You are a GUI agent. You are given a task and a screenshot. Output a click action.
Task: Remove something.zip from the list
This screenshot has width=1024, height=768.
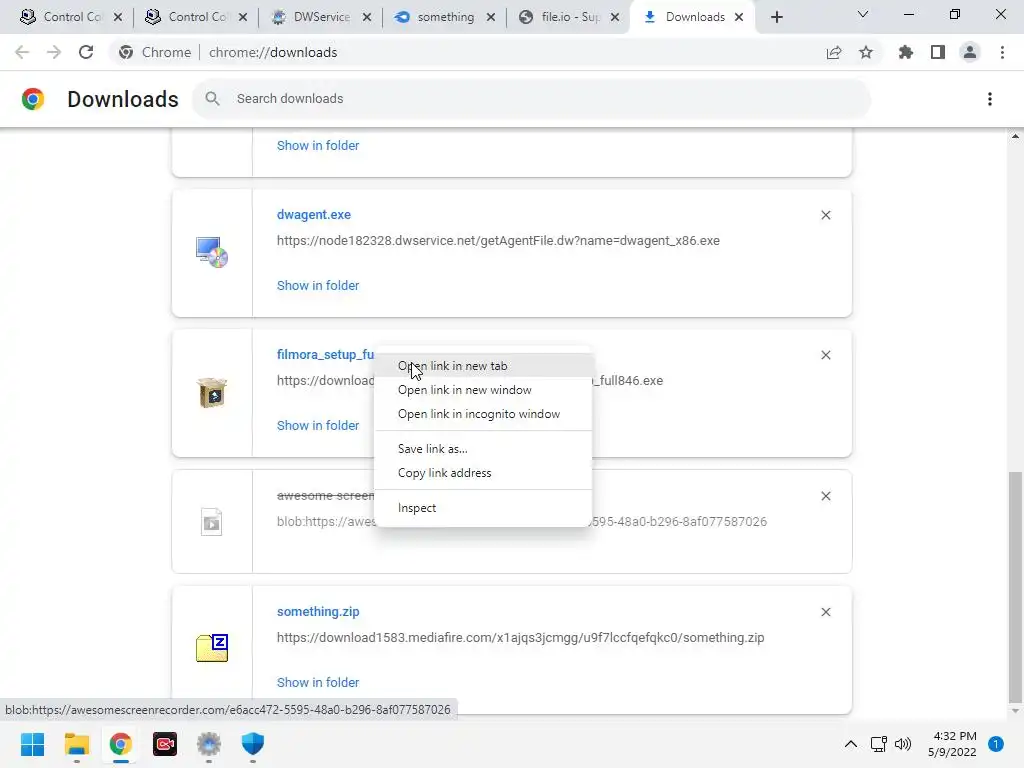[x=825, y=612]
